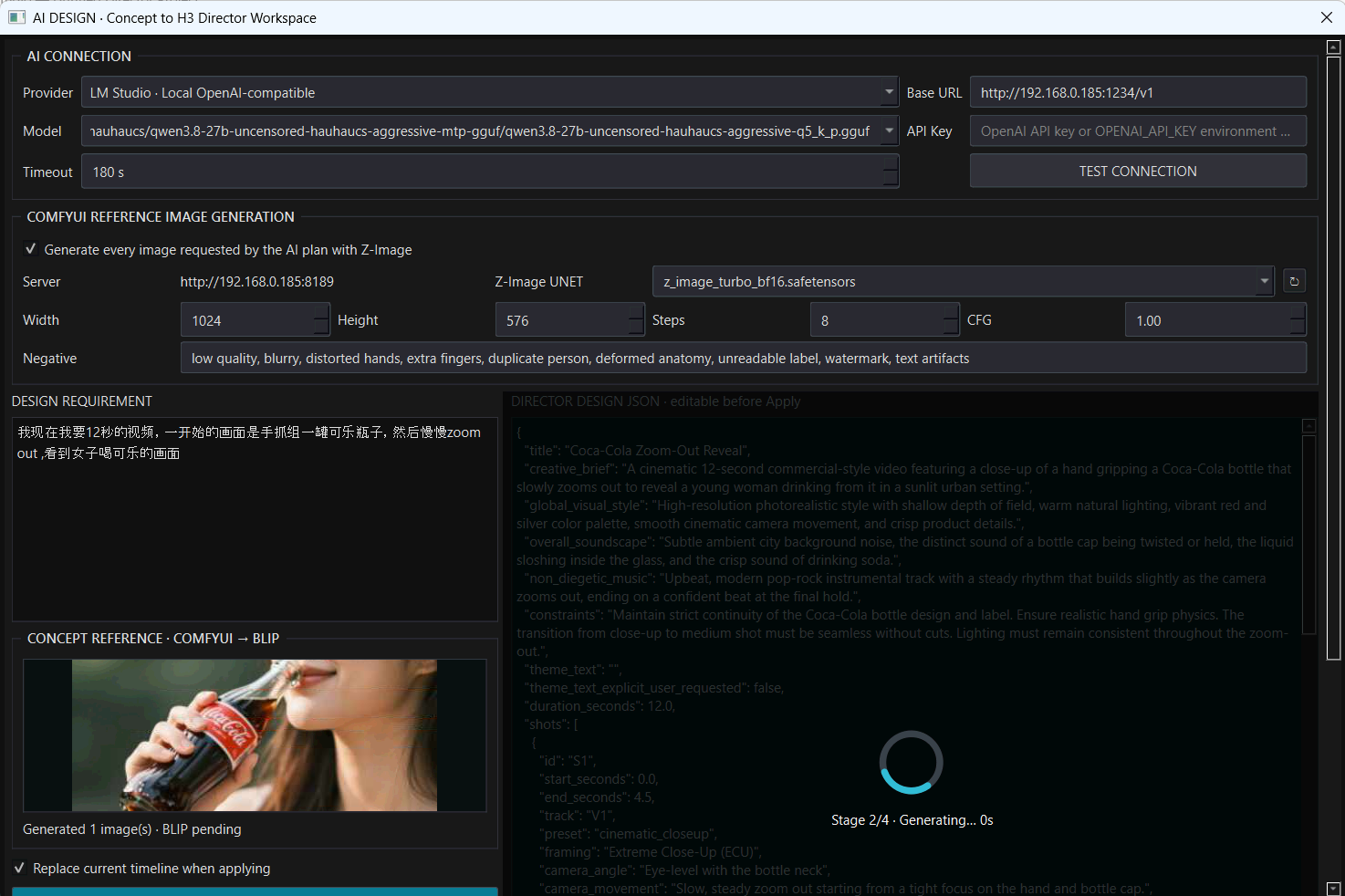Click the JSON editor scrollbar up arrow
The width and height of the screenshot is (1345, 896).
[x=1309, y=426]
